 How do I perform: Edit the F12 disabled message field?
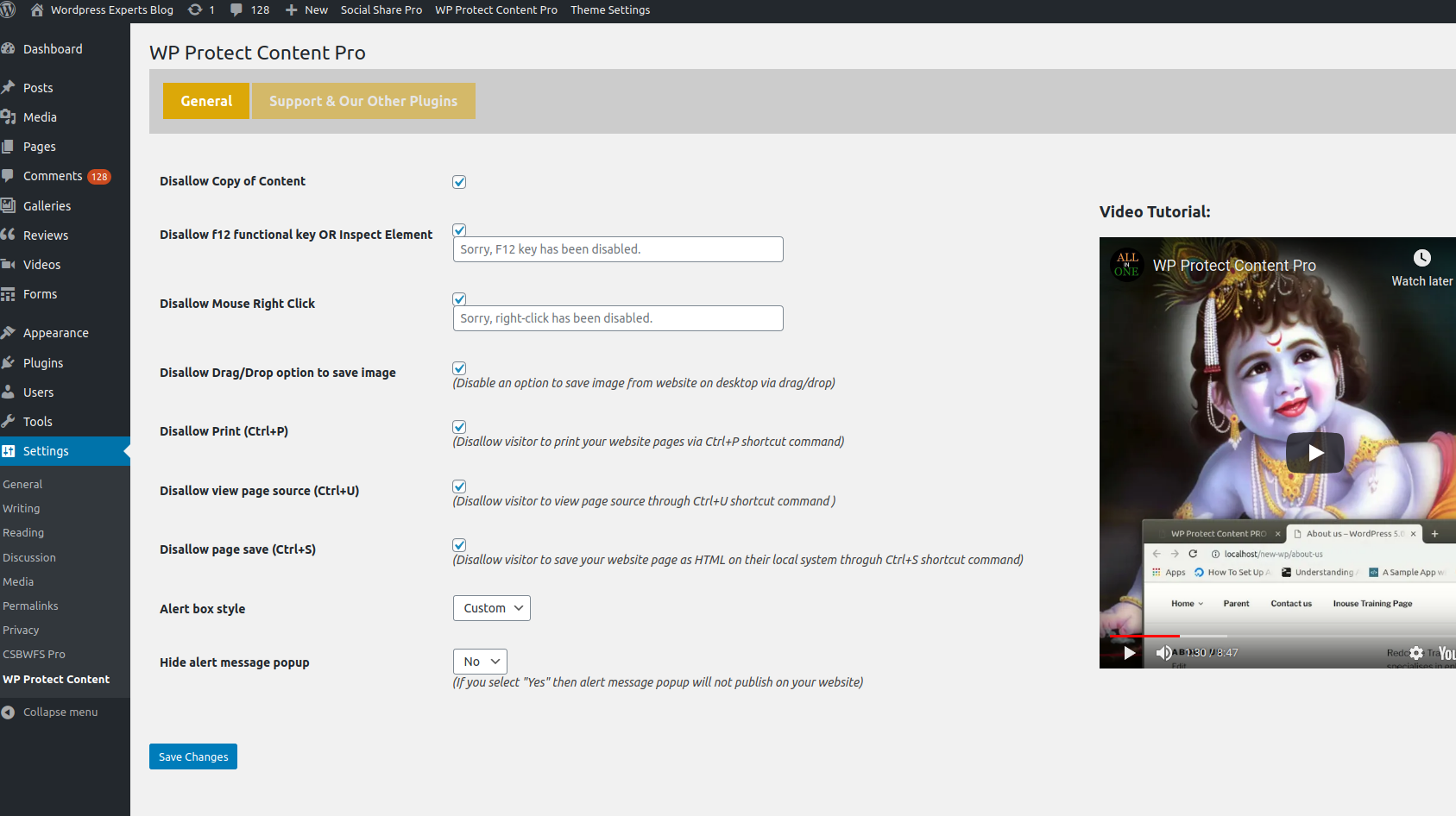click(618, 249)
